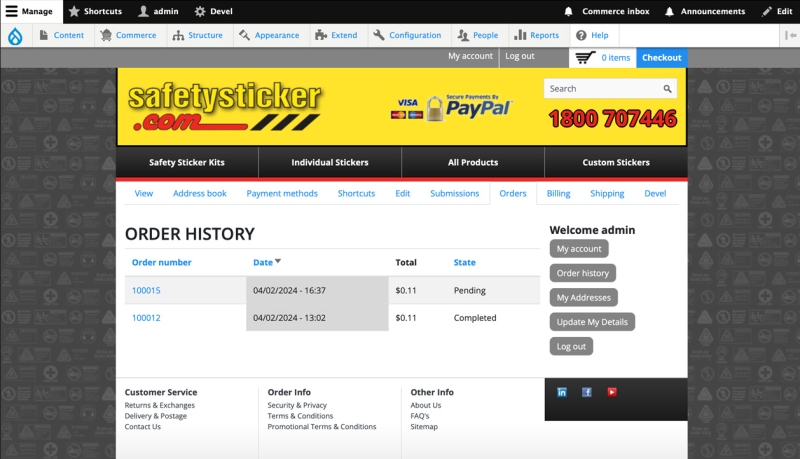Open the Devel gear menu
This screenshot has width=800, height=459.
coord(214,11)
